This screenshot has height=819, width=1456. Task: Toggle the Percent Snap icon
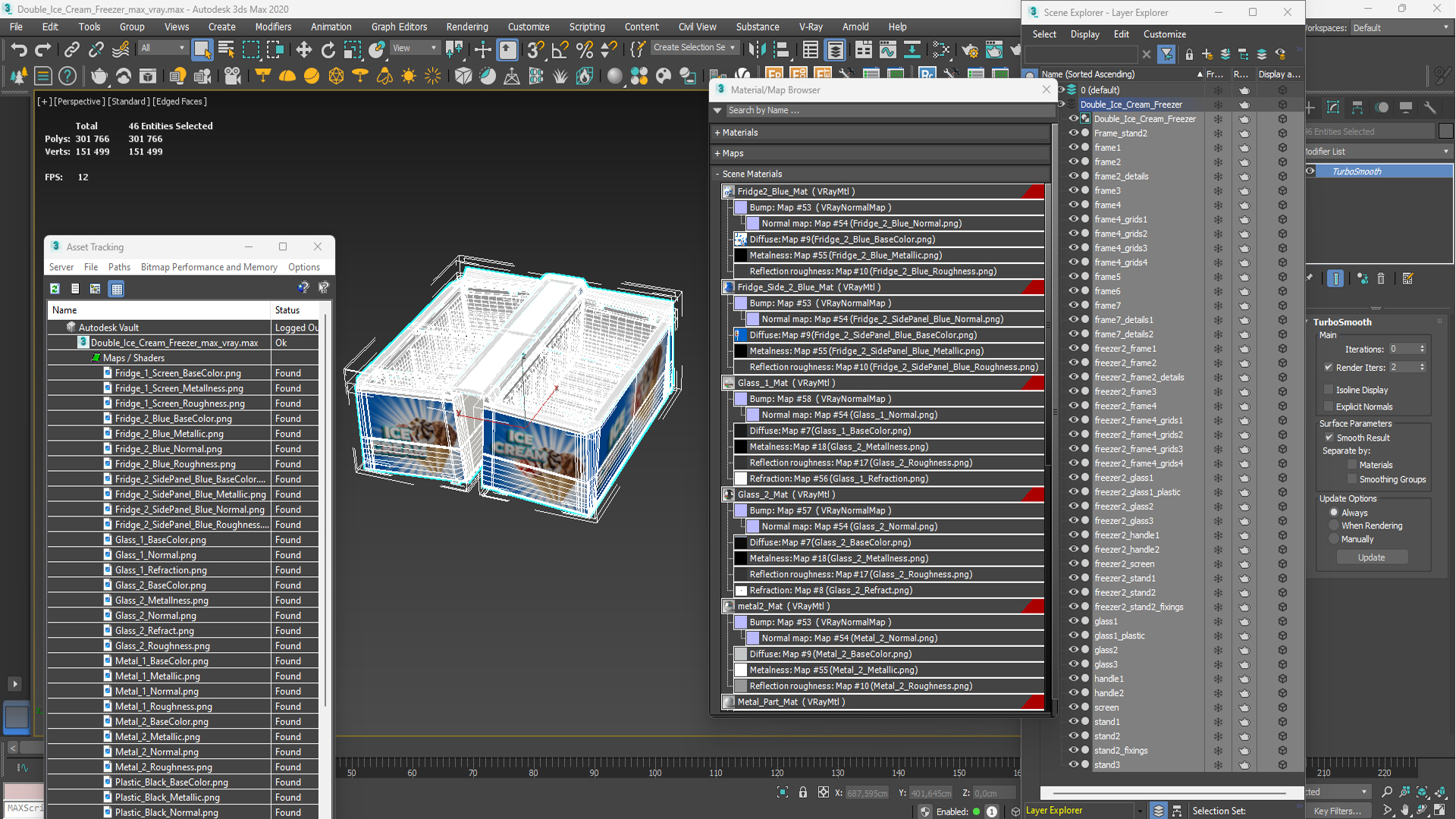[x=584, y=50]
